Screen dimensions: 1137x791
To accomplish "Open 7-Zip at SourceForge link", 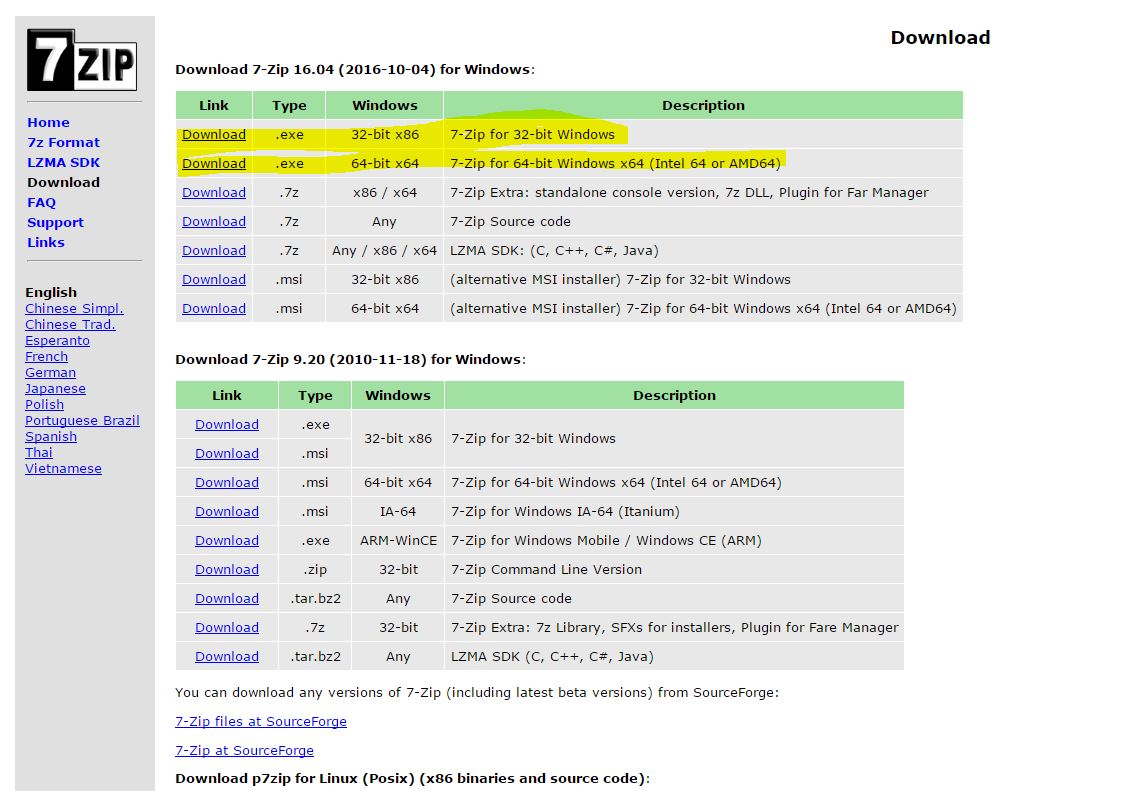I will [x=244, y=751].
